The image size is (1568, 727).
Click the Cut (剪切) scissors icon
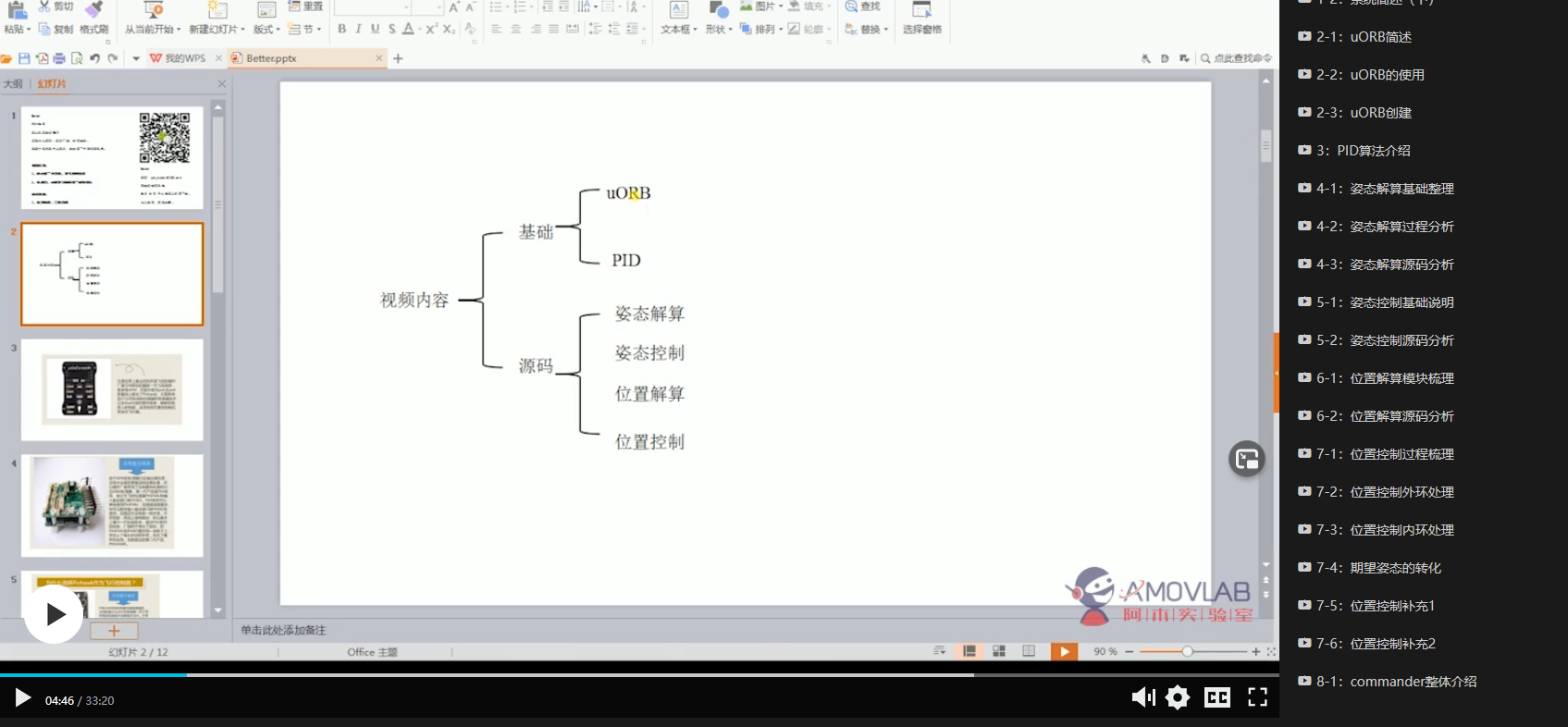pos(44,6)
